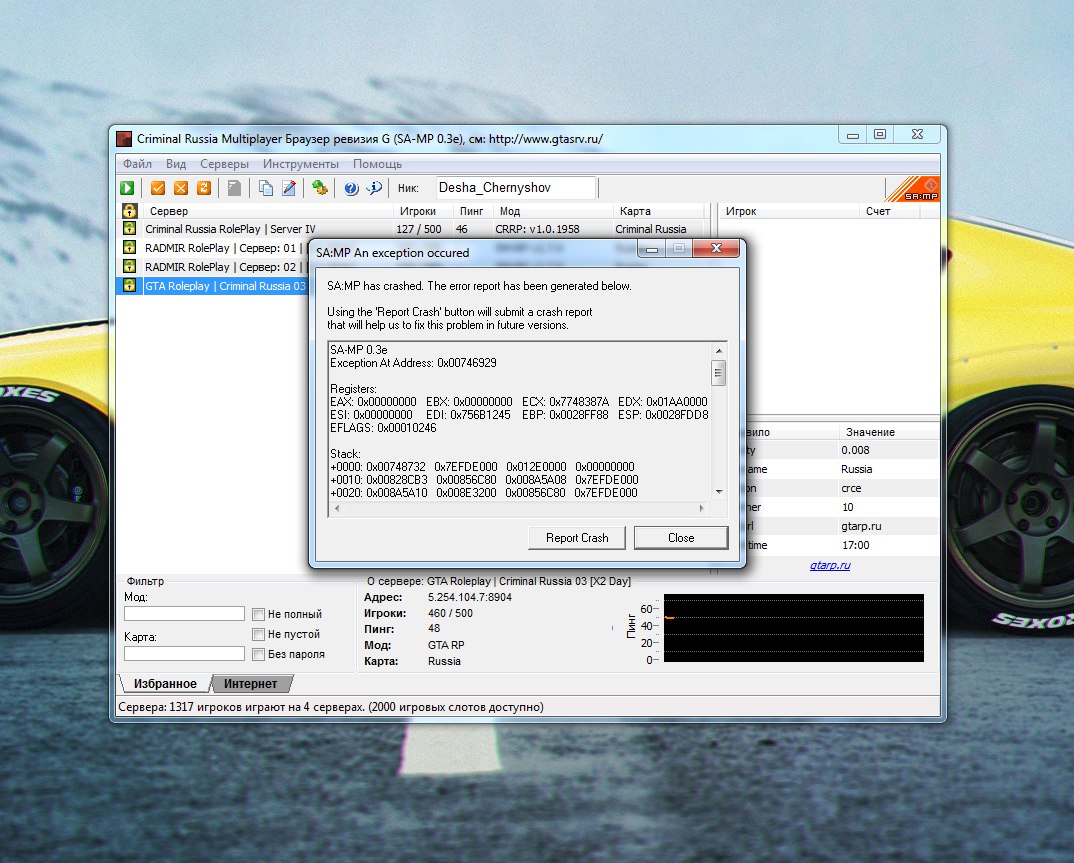The width and height of the screenshot is (1074, 863).
Task: Click the Copy Server Info pages icon
Action: [266, 188]
